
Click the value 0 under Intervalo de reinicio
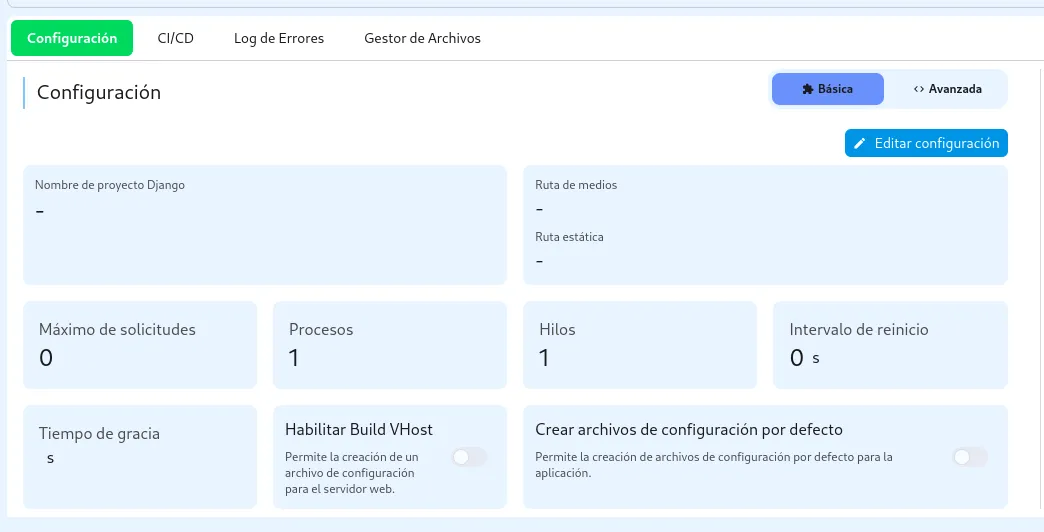(x=797, y=358)
